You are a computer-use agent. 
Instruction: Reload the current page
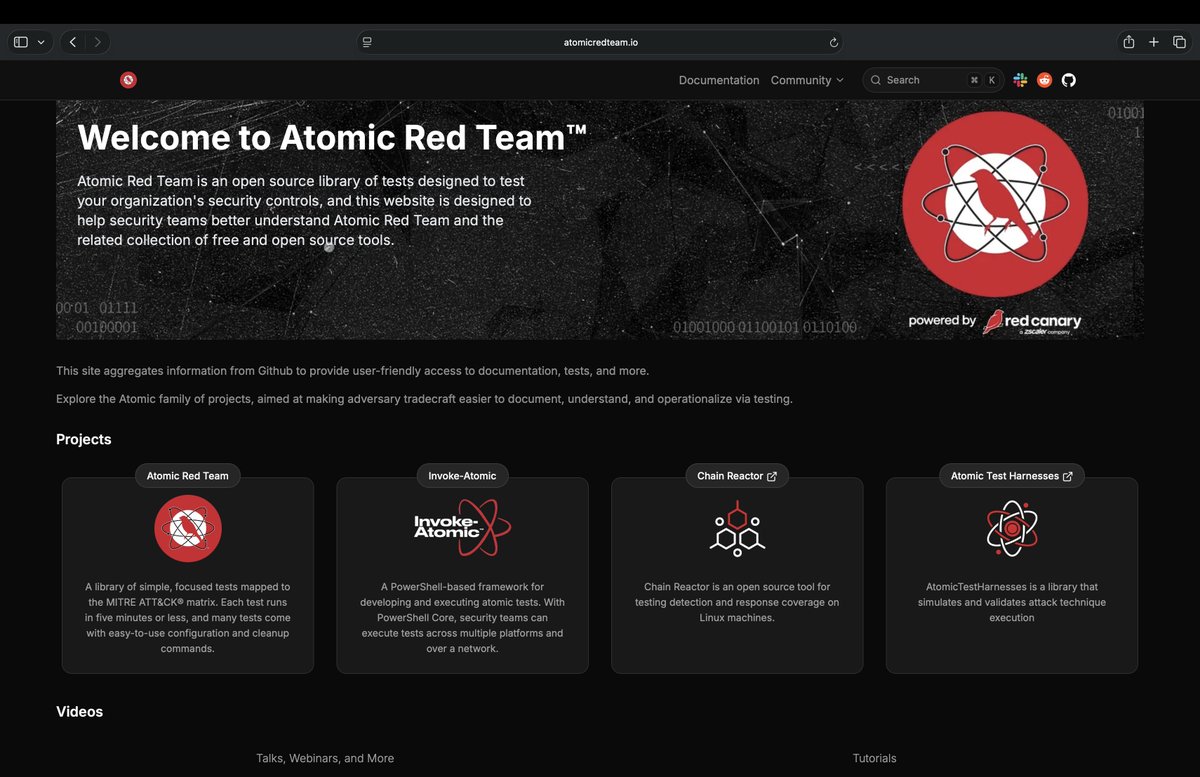click(833, 42)
